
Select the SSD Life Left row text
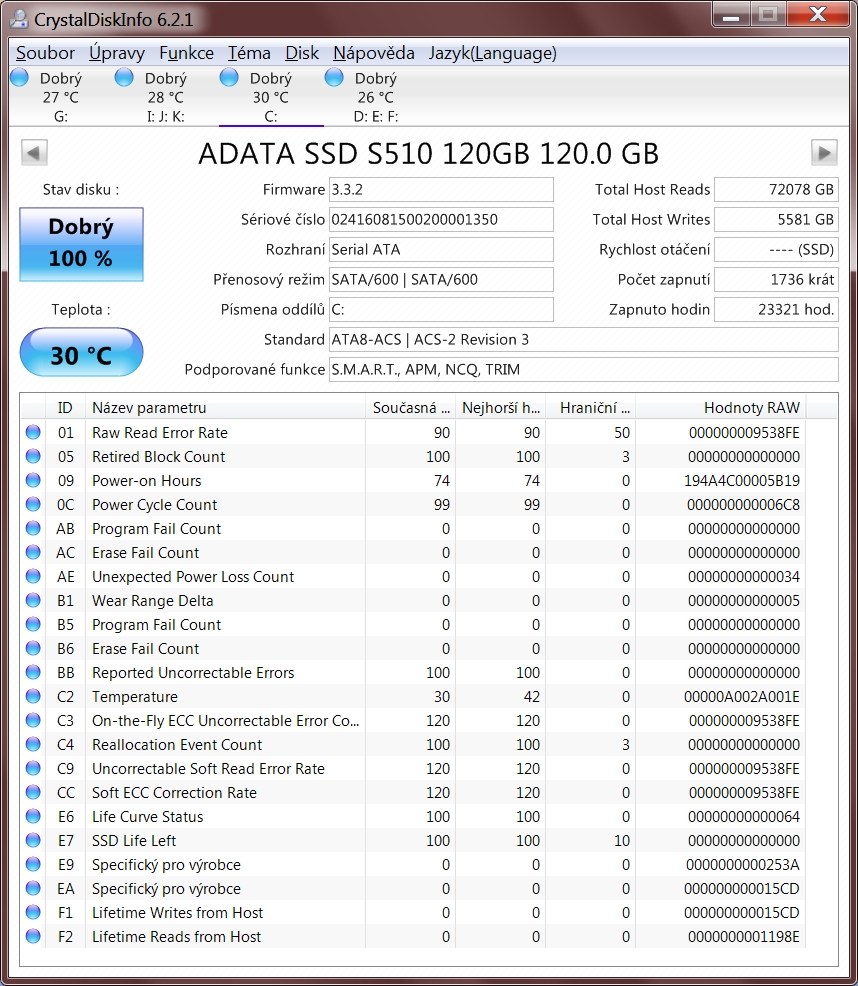click(134, 841)
